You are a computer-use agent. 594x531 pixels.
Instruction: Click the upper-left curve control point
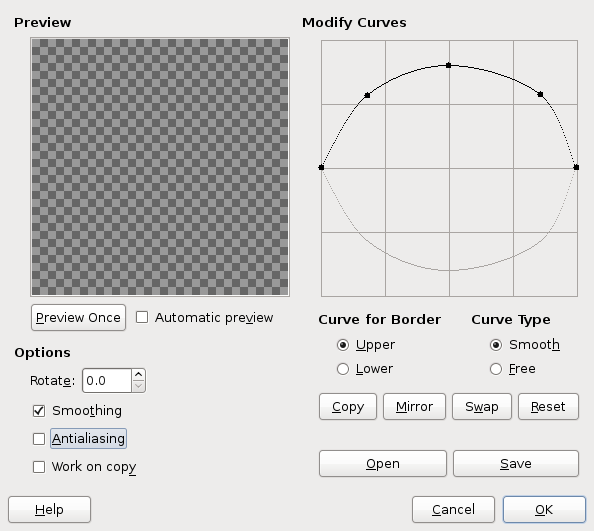[367, 95]
